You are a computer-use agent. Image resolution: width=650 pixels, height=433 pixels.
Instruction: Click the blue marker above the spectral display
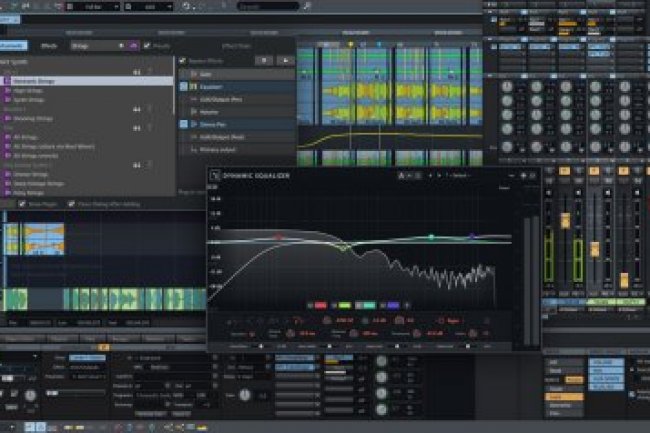point(378,44)
